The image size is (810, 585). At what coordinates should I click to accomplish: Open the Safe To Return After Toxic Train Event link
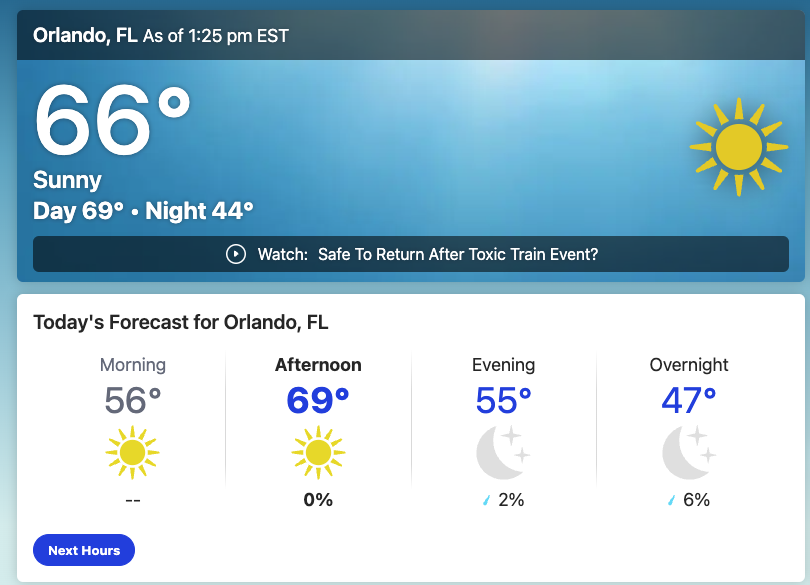pos(458,254)
